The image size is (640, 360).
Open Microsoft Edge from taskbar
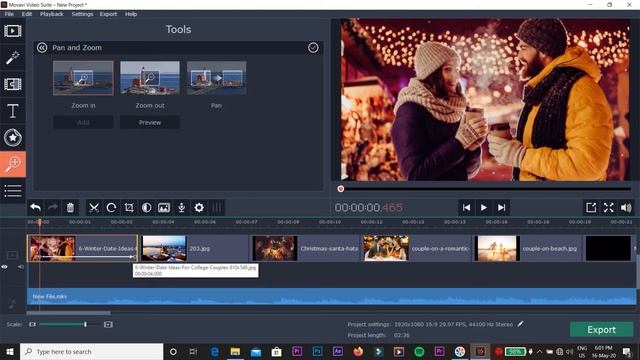tap(215, 351)
